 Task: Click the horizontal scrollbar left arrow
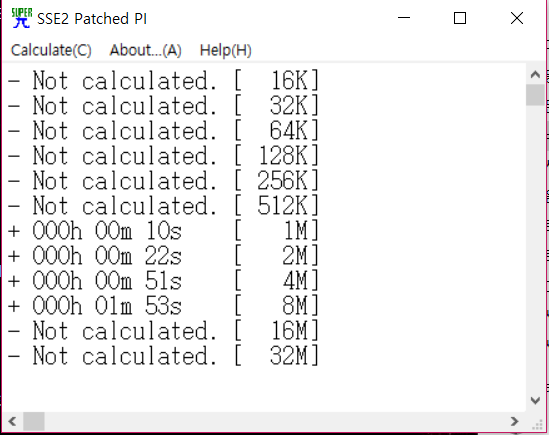point(12,421)
